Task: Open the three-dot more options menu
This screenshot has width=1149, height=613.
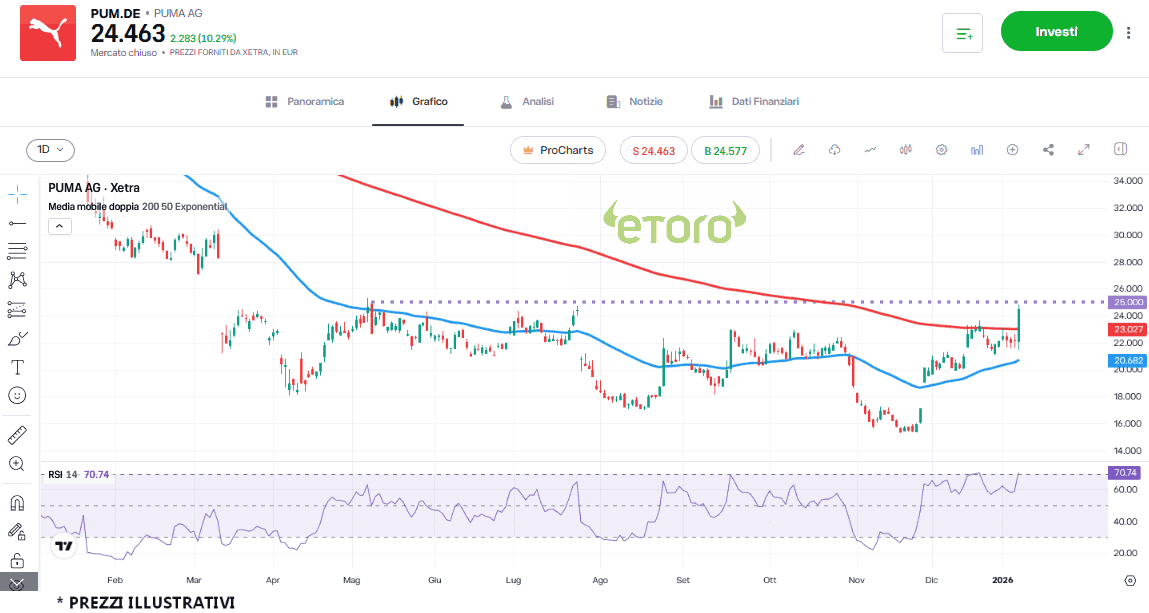Action: coord(1129,32)
